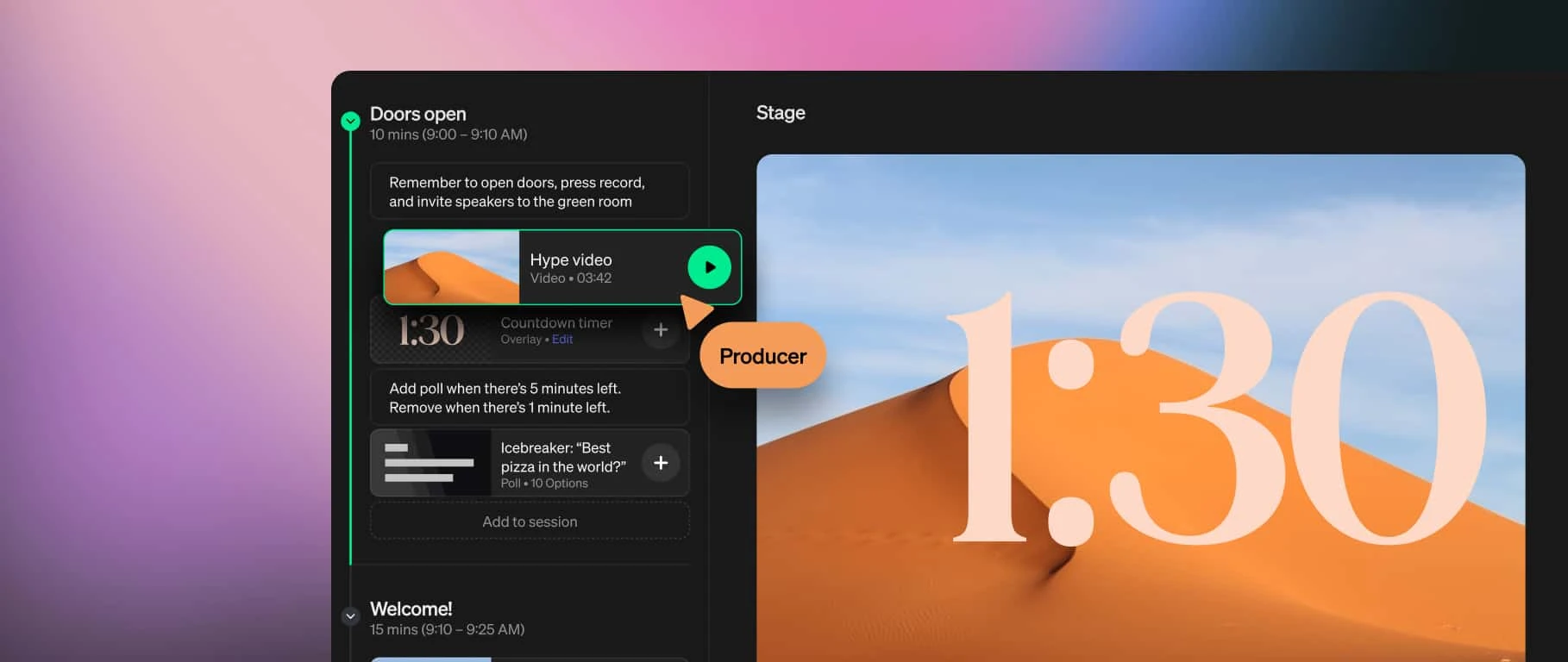Click the Add to session button
The image size is (1568, 662).
(530, 521)
